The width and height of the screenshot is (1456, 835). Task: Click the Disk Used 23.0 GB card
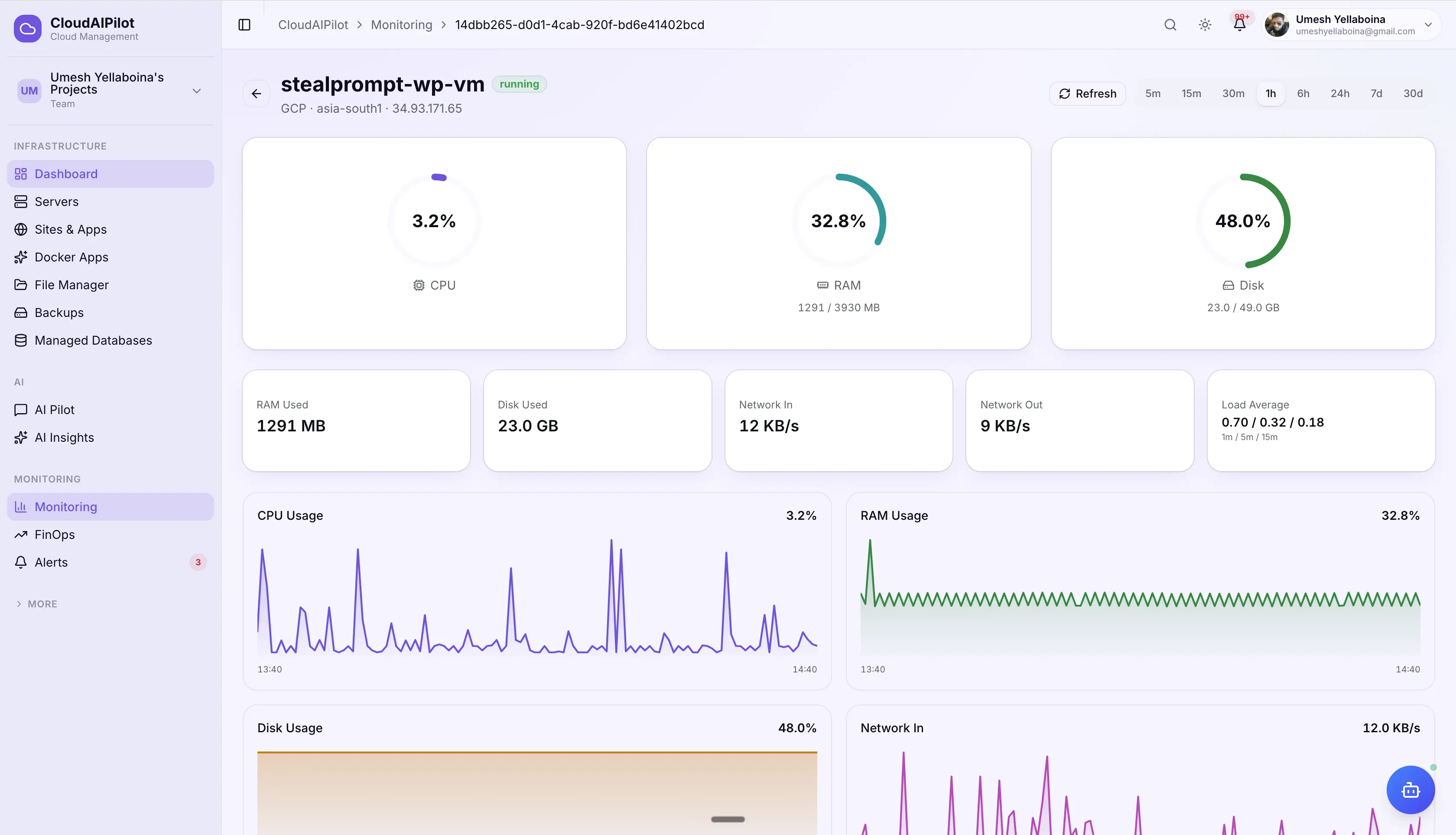[597, 421]
